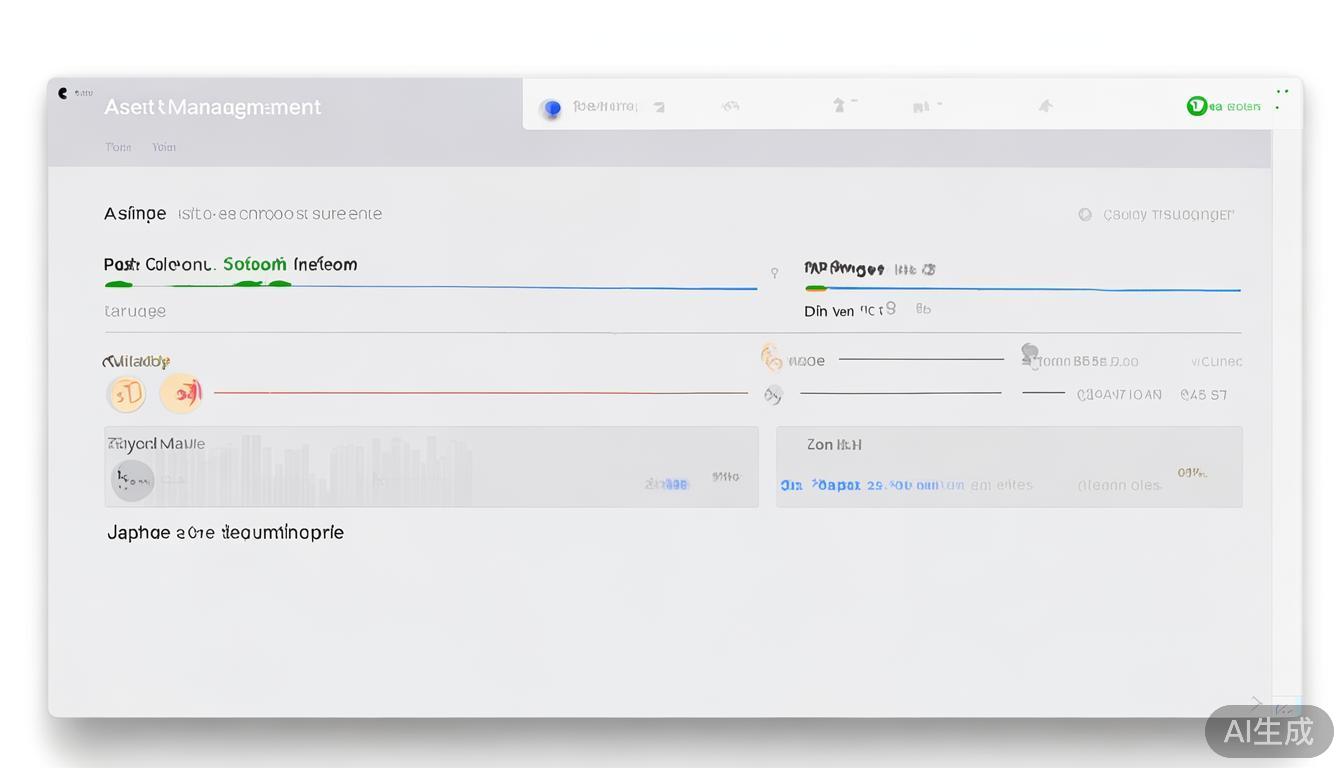The width and height of the screenshot is (1344, 768).
Task: Click the small gray circle icon below the orange one
Action: tap(772, 395)
